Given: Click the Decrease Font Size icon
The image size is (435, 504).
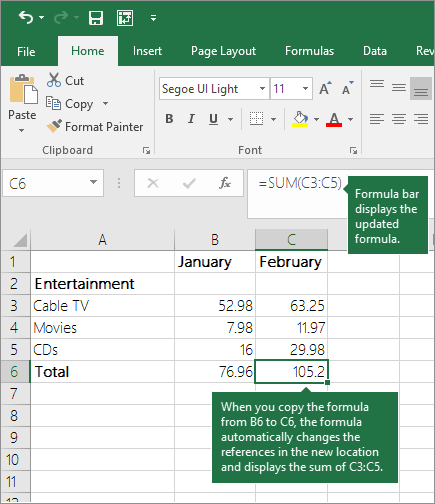Looking at the screenshot, I should coord(348,88).
